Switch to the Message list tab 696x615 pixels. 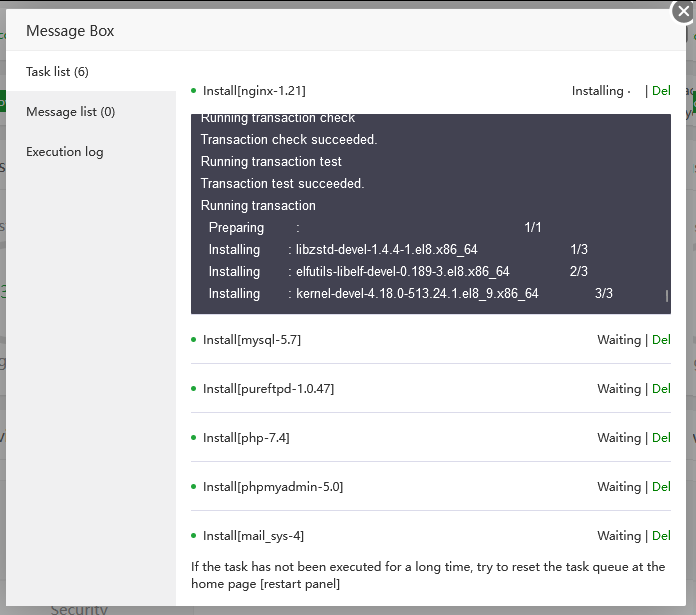point(70,112)
